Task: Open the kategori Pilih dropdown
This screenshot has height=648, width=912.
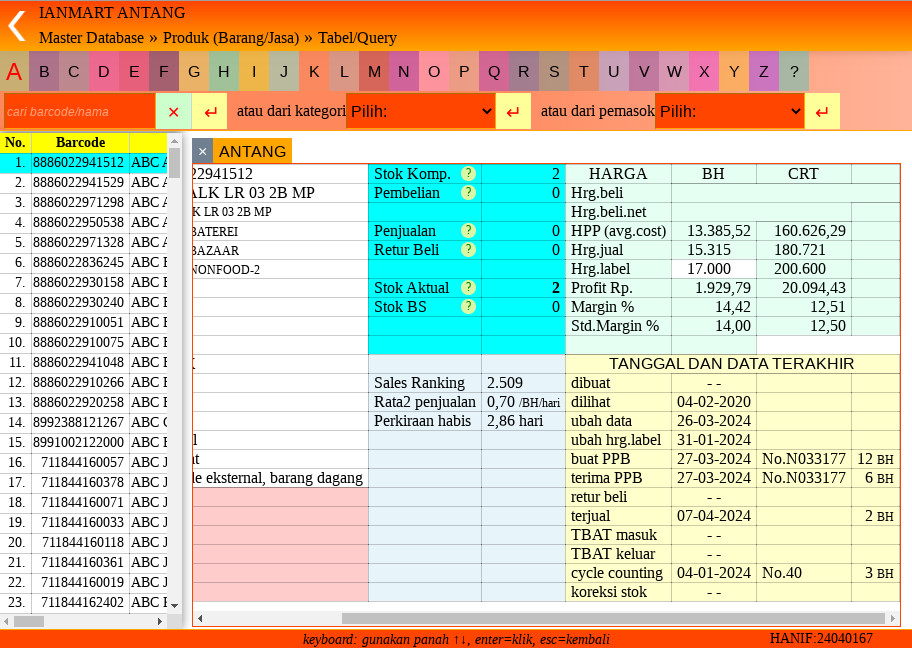Action: [421, 111]
